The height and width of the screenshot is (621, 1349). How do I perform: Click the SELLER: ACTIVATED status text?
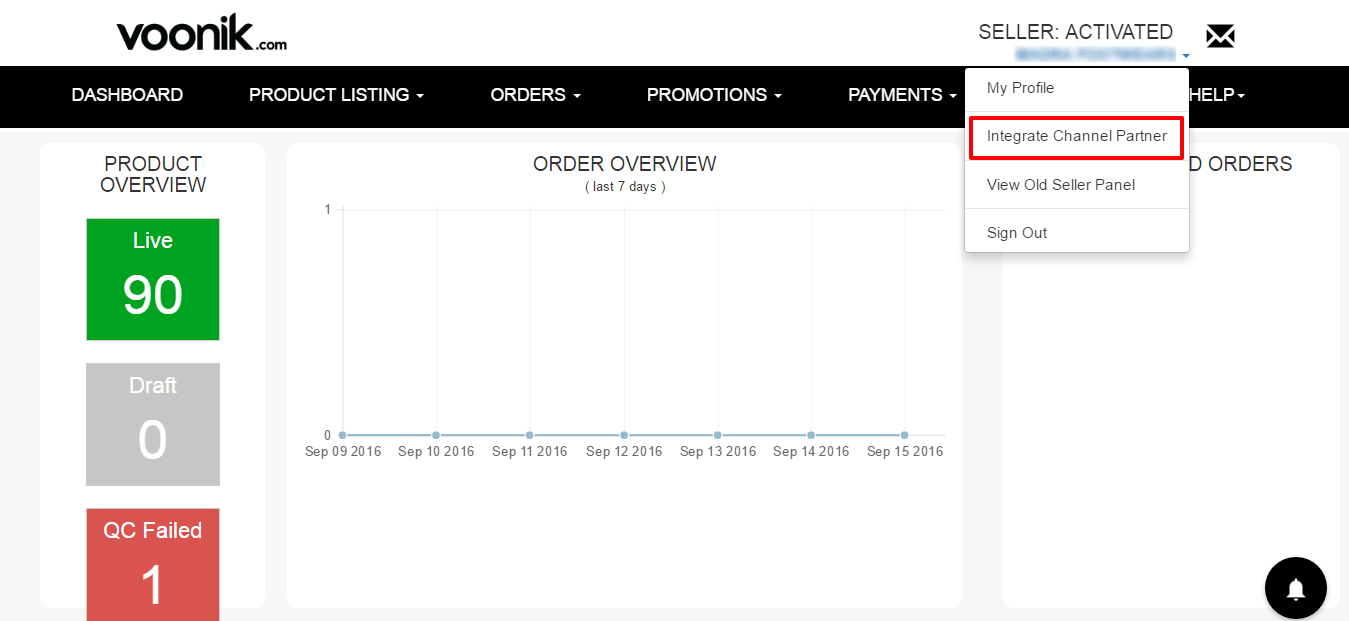[x=1076, y=32]
